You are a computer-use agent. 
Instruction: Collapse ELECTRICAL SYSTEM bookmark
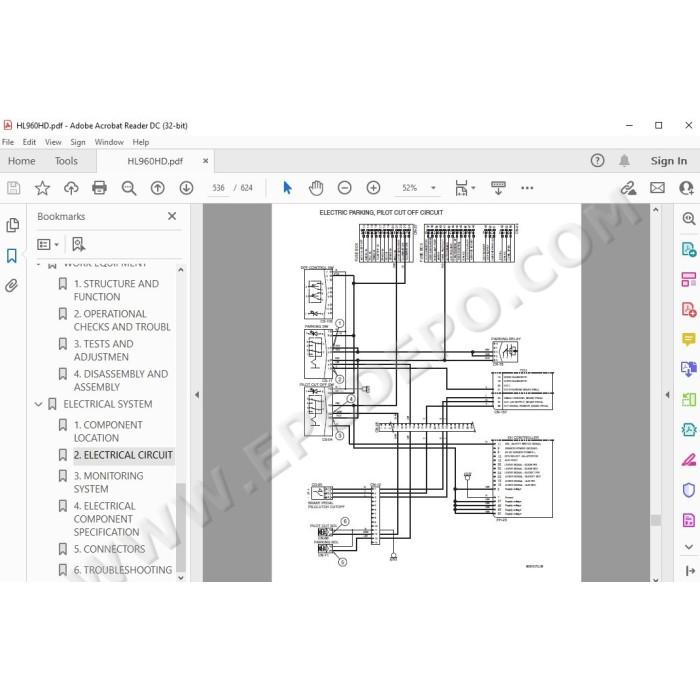click(38, 404)
